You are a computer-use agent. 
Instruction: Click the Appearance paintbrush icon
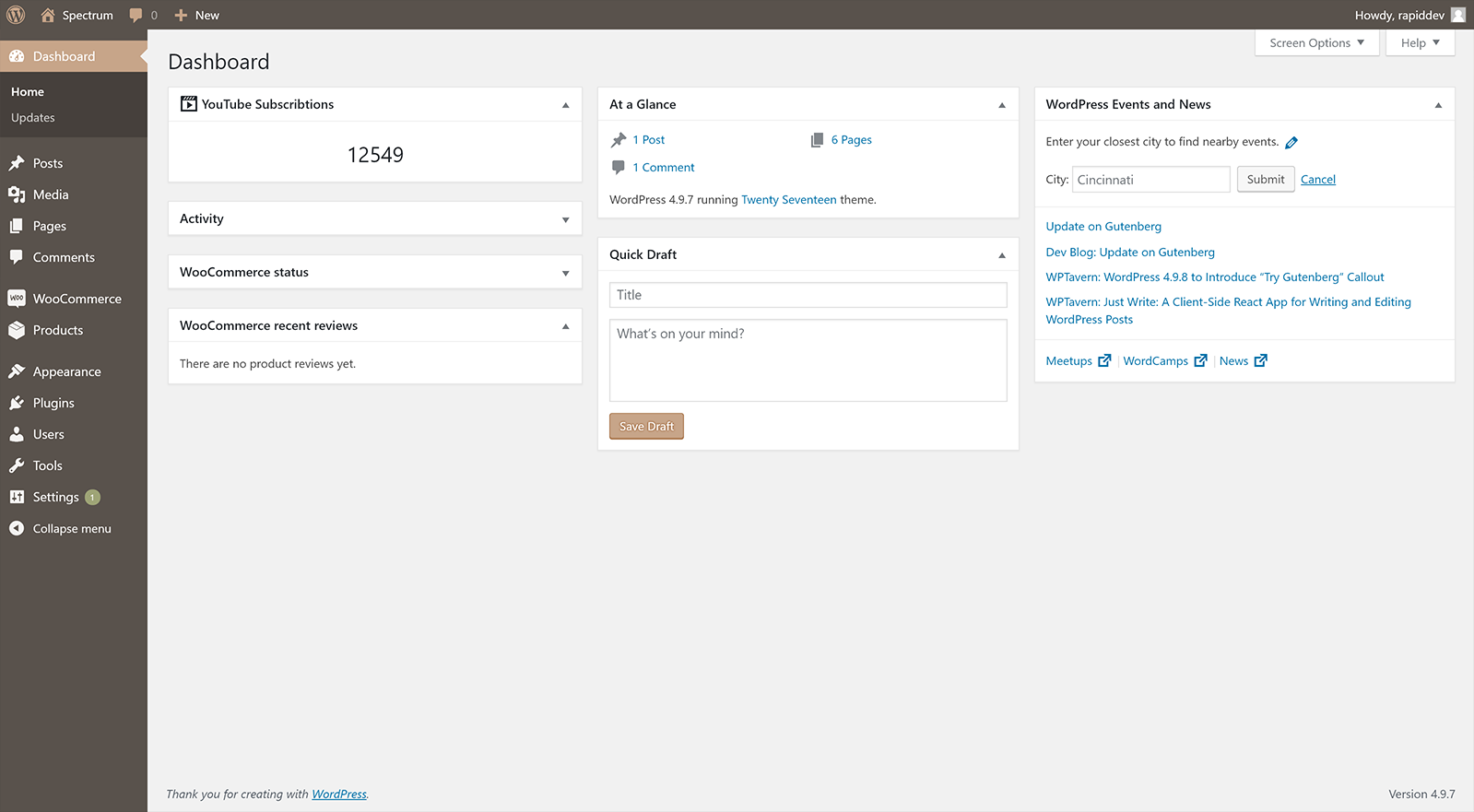pos(17,371)
